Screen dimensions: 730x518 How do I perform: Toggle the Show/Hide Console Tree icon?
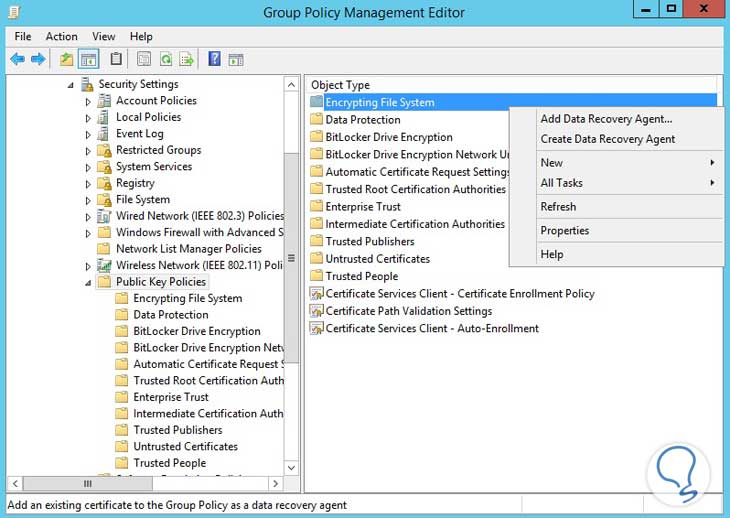click(88, 59)
